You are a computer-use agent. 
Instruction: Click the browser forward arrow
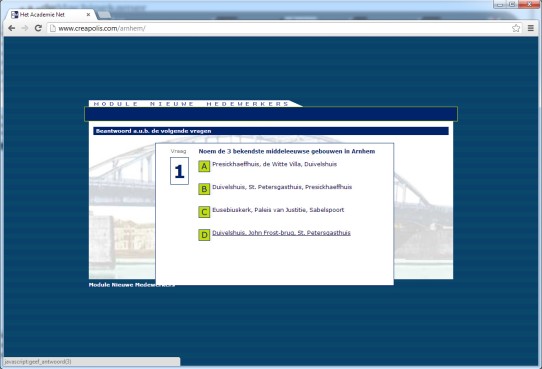coord(25,28)
